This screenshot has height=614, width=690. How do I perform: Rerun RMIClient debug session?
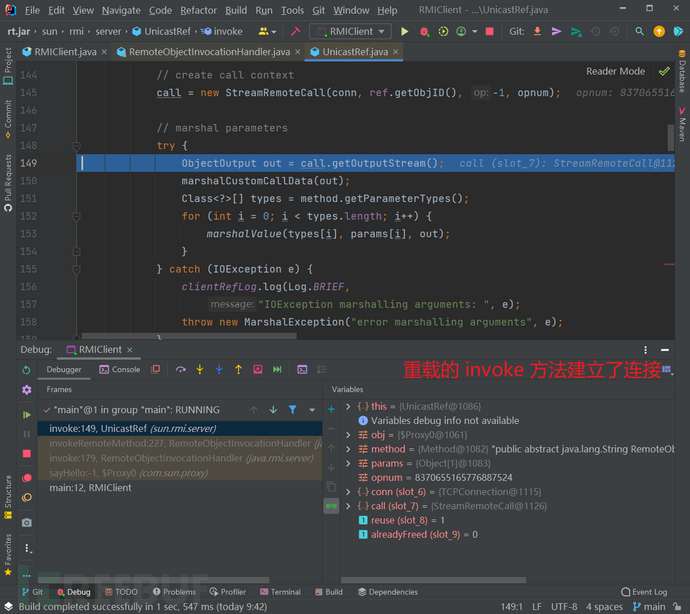(26, 370)
